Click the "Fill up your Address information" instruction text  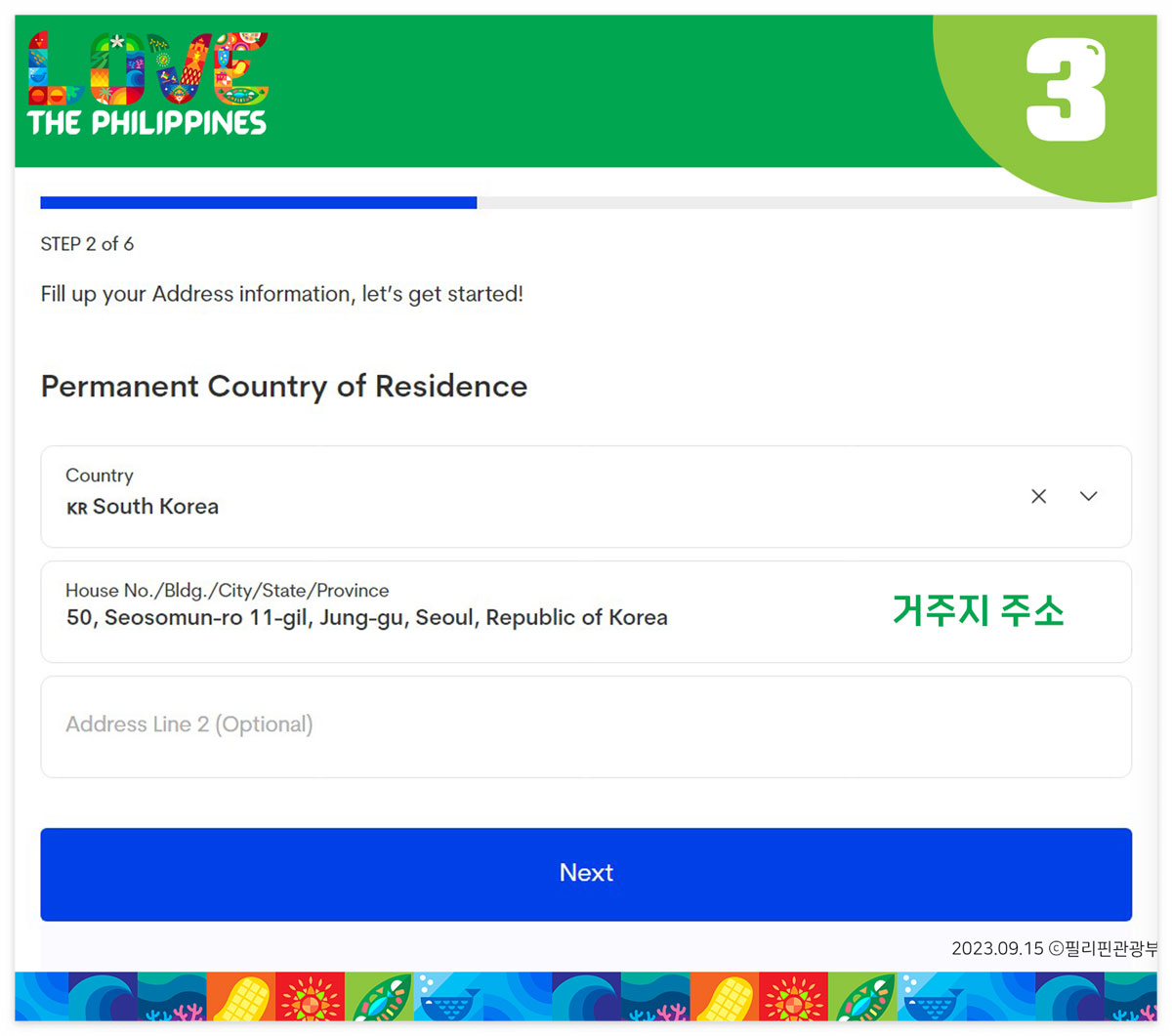(282, 294)
